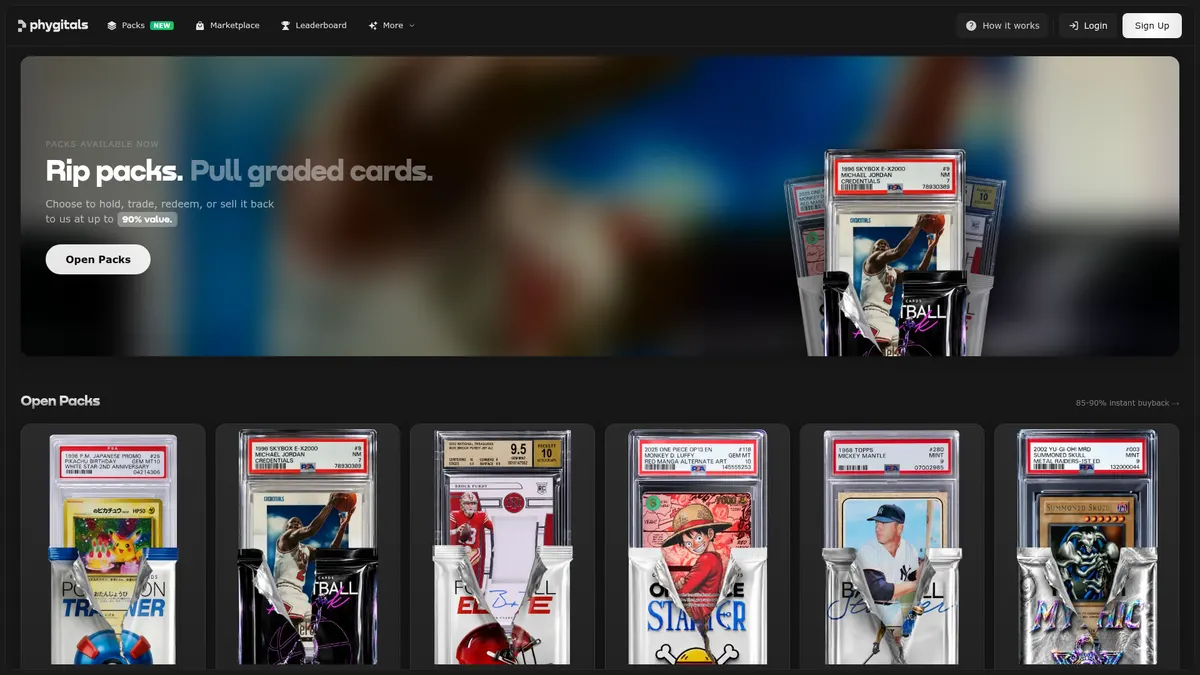Image resolution: width=1200 pixels, height=675 pixels.
Task: Click the 90% value badge
Action: [147, 219]
